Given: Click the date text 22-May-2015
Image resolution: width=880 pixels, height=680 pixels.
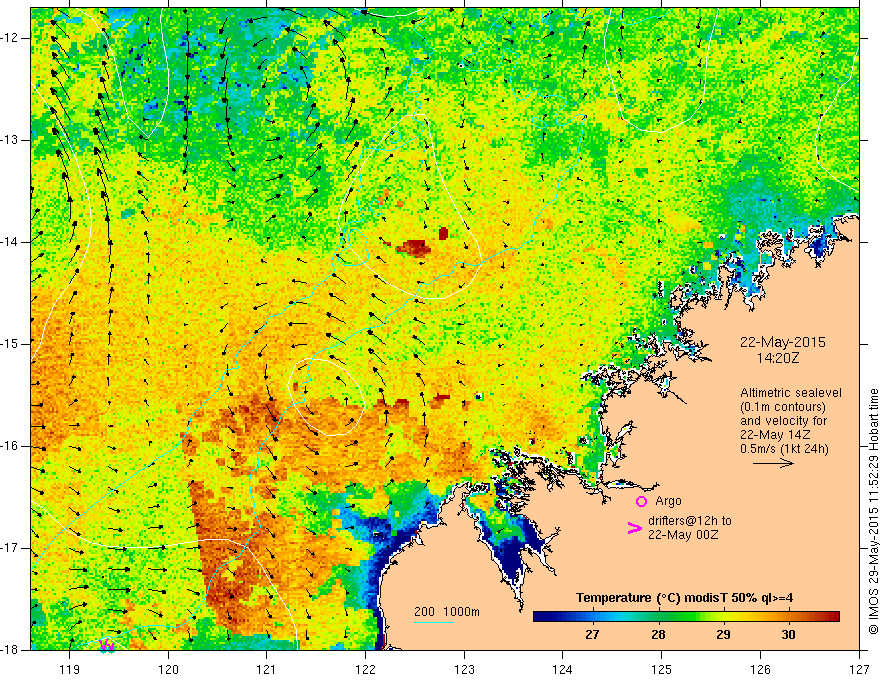Looking at the screenshot, I should (782, 342).
